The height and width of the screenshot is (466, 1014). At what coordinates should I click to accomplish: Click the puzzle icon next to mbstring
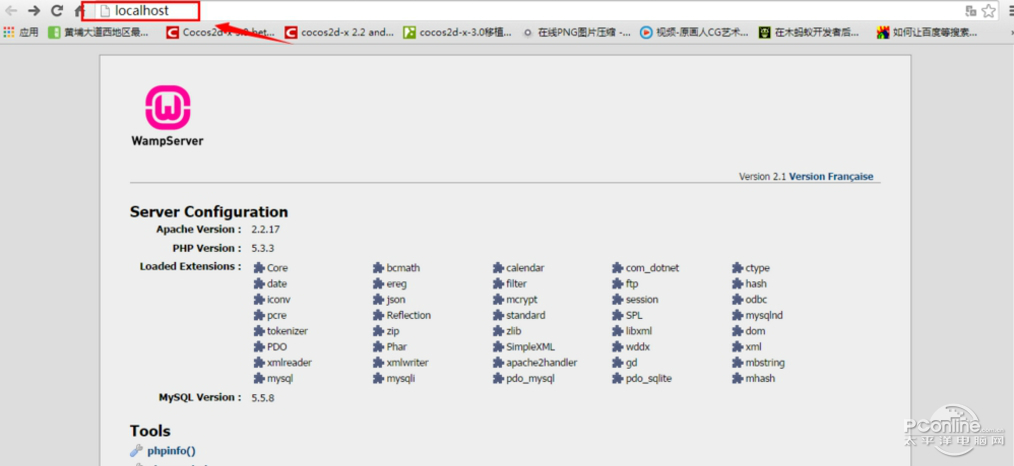pyautogui.click(x=737, y=363)
